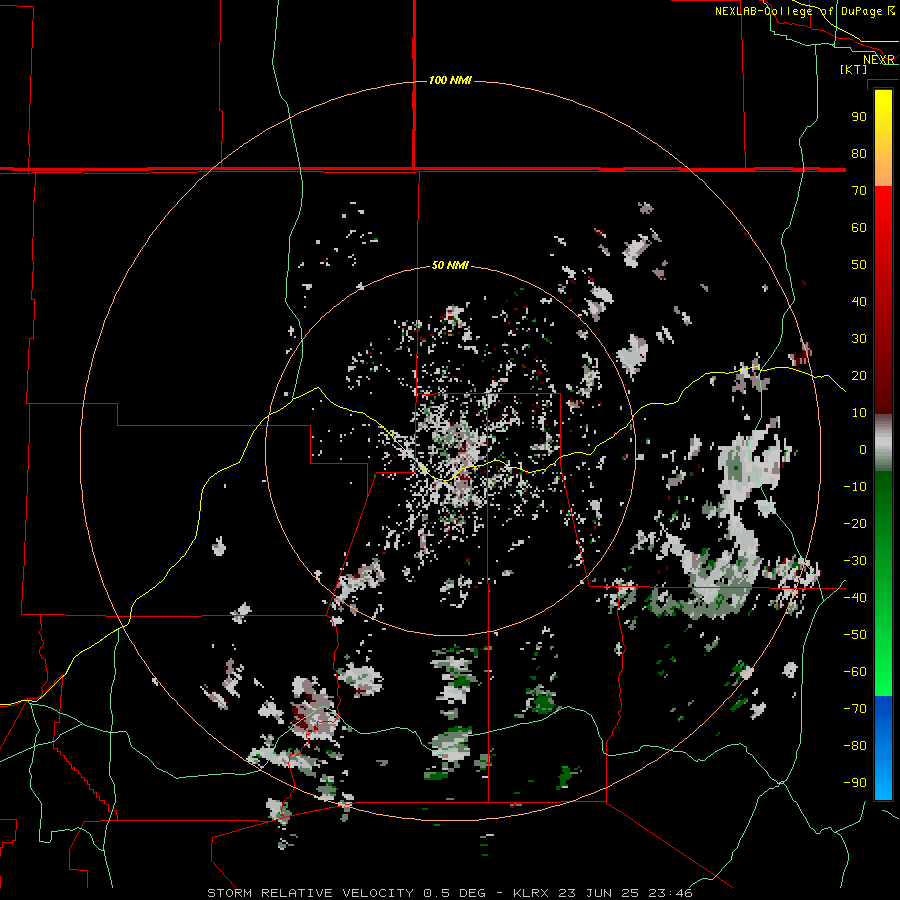Click the STORM RELATIVE VELOCITY caption text
This screenshot has height=900, width=900.
(x=311, y=893)
